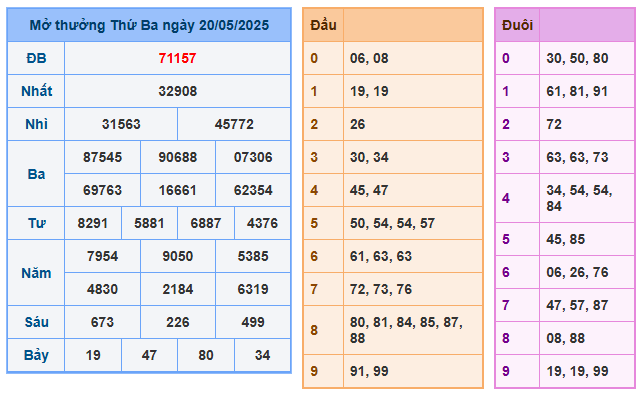Select Tư prize number 5881
The image size is (642, 395).
149,223
